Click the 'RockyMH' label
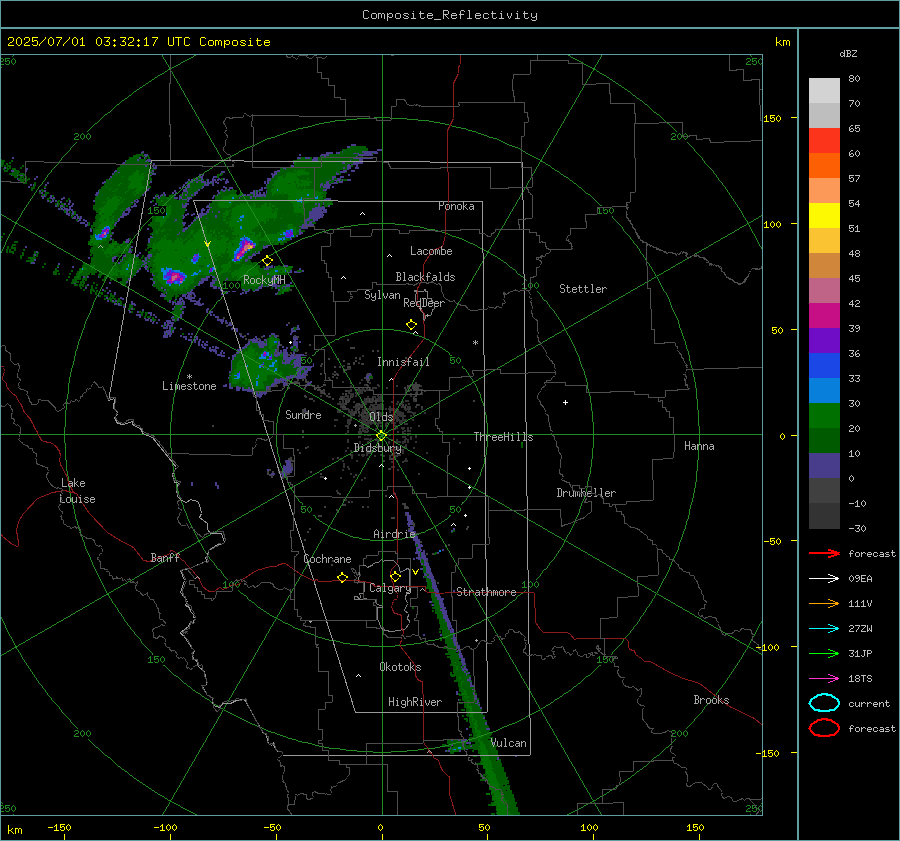Image resolution: width=900 pixels, height=841 pixels. click(x=264, y=280)
